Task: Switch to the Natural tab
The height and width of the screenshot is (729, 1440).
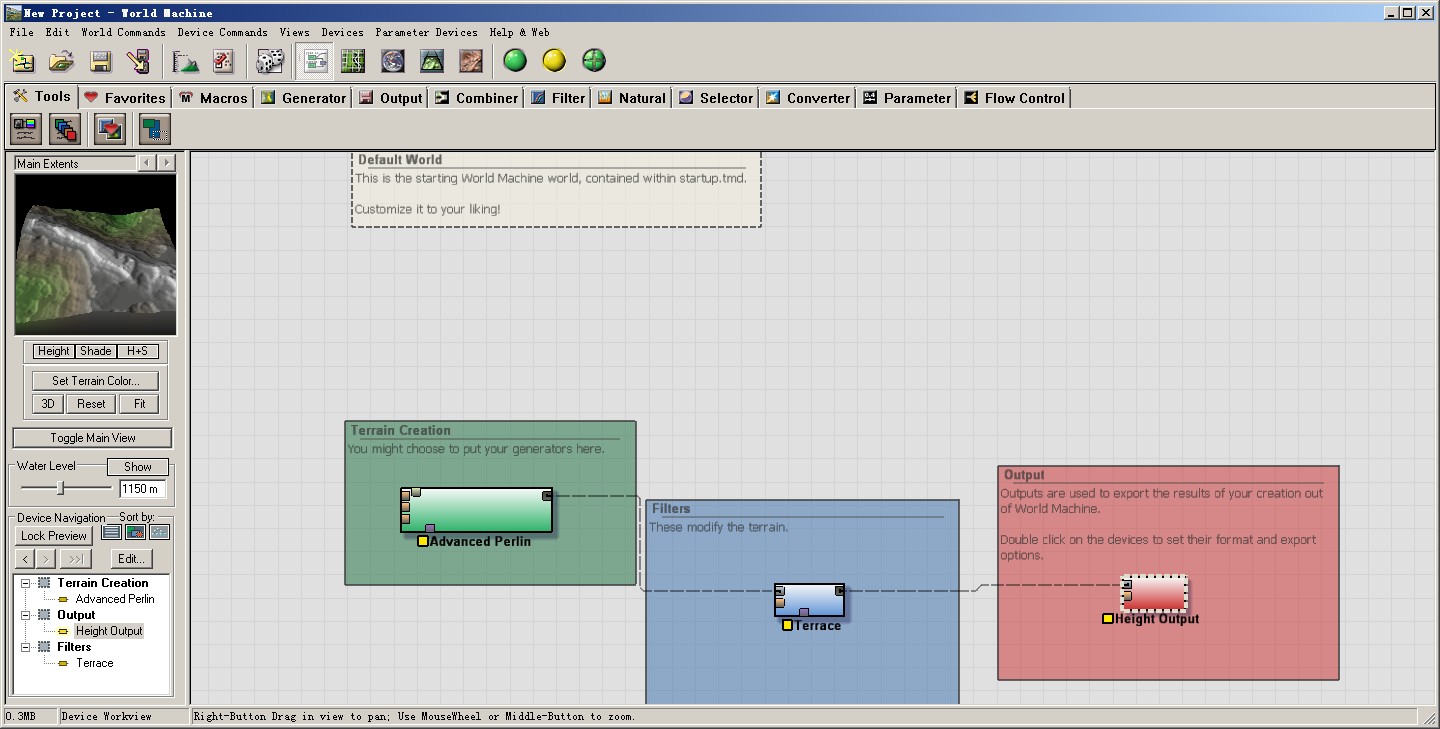Action: (631, 98)
